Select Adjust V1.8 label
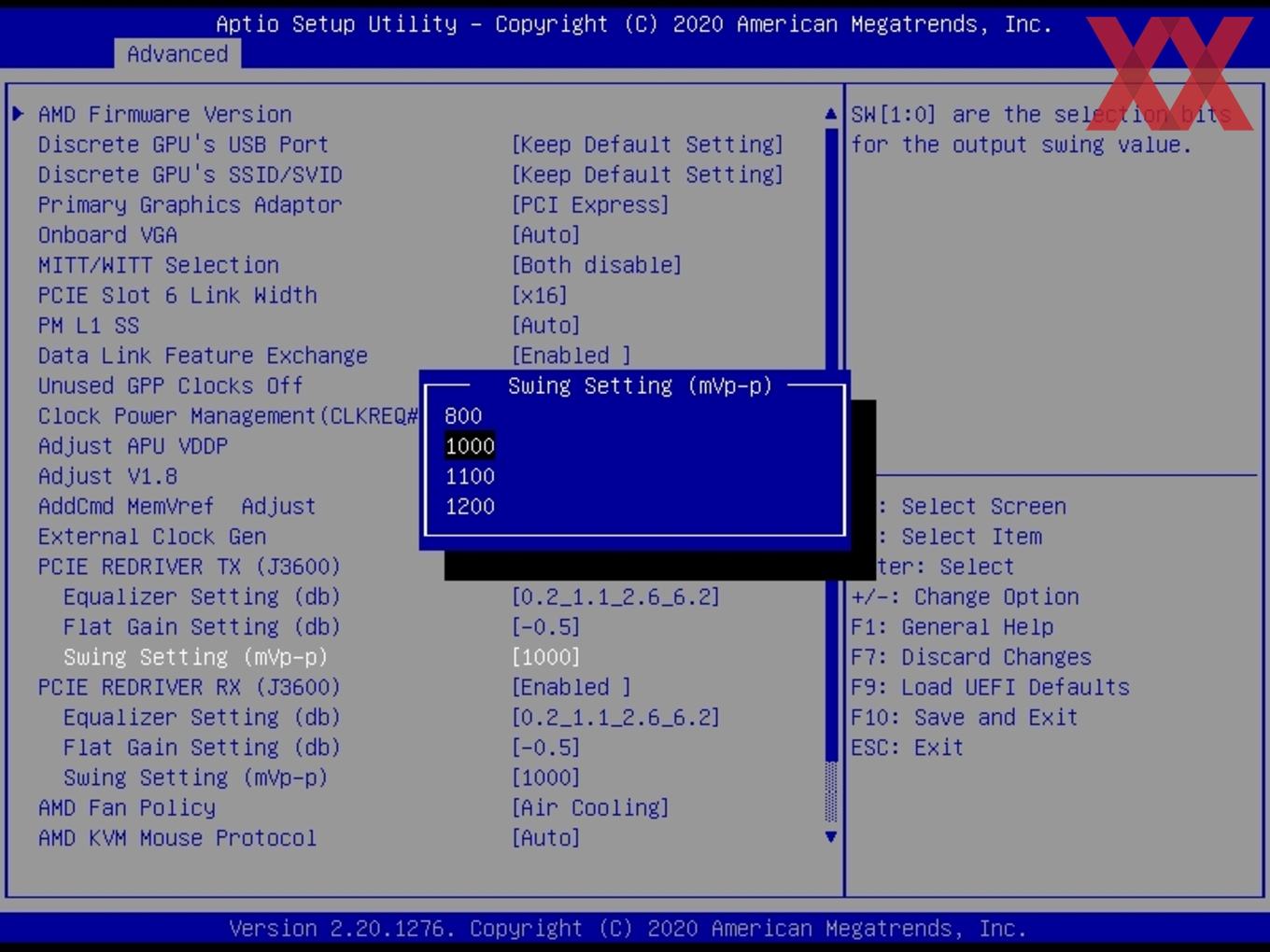This screenshot has width=1270, height=952. pos(107,476)
